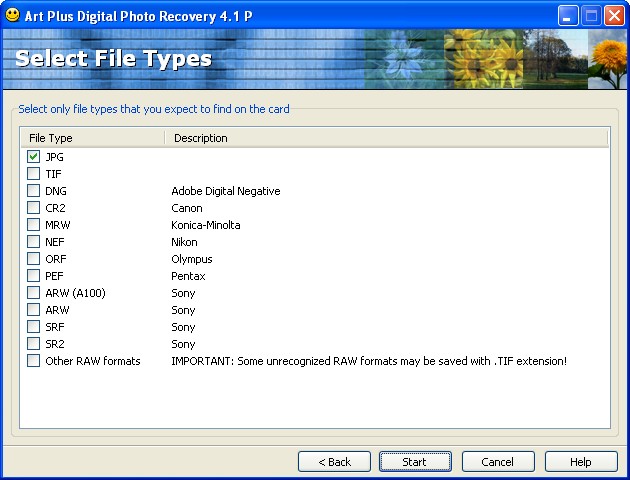The height and width of the screenshot is (480, 630).
Task: Sort by the Description column header
Action: point(387,138)
